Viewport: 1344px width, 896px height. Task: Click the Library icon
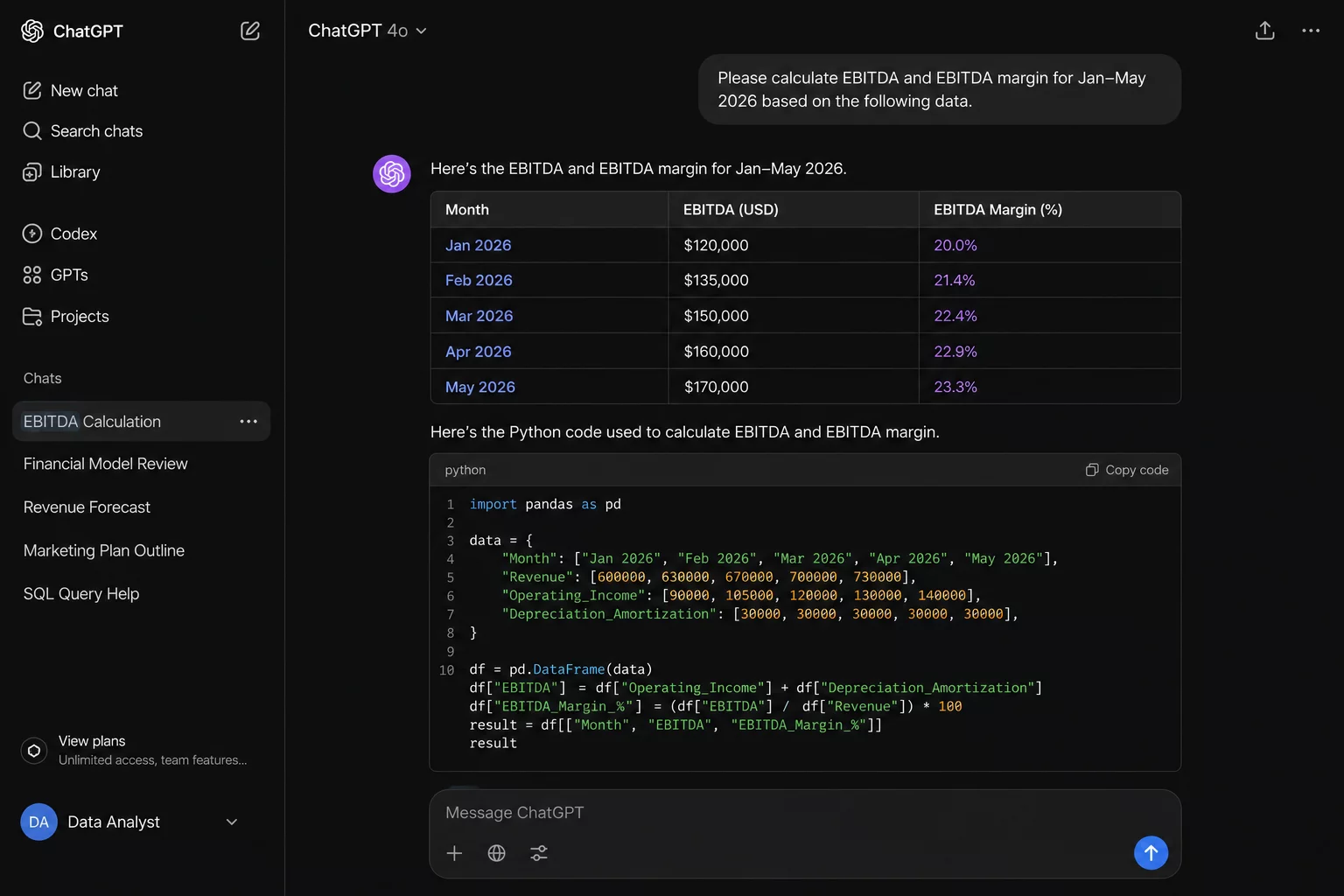pos(32,171)
